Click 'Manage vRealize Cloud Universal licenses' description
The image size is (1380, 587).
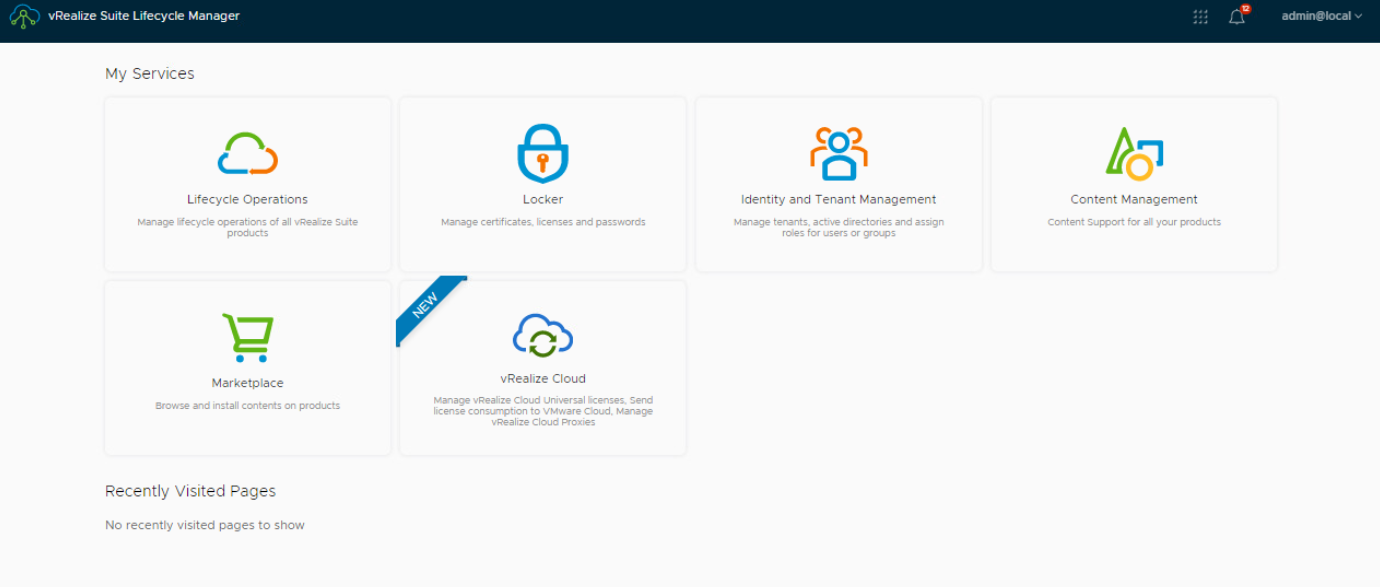pos(543,411)
